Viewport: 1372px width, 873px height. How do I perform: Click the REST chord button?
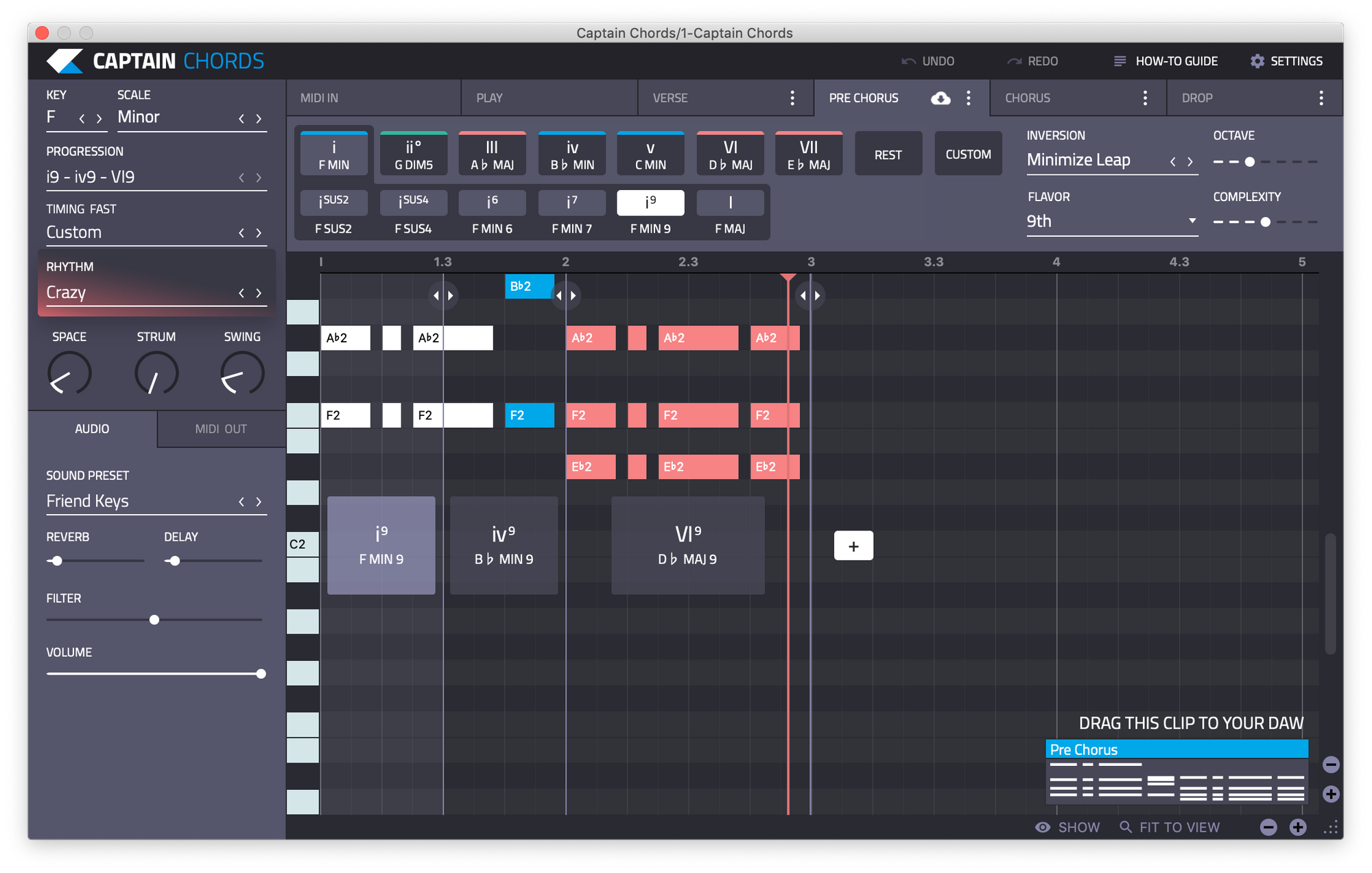click(x=888, y=154)
